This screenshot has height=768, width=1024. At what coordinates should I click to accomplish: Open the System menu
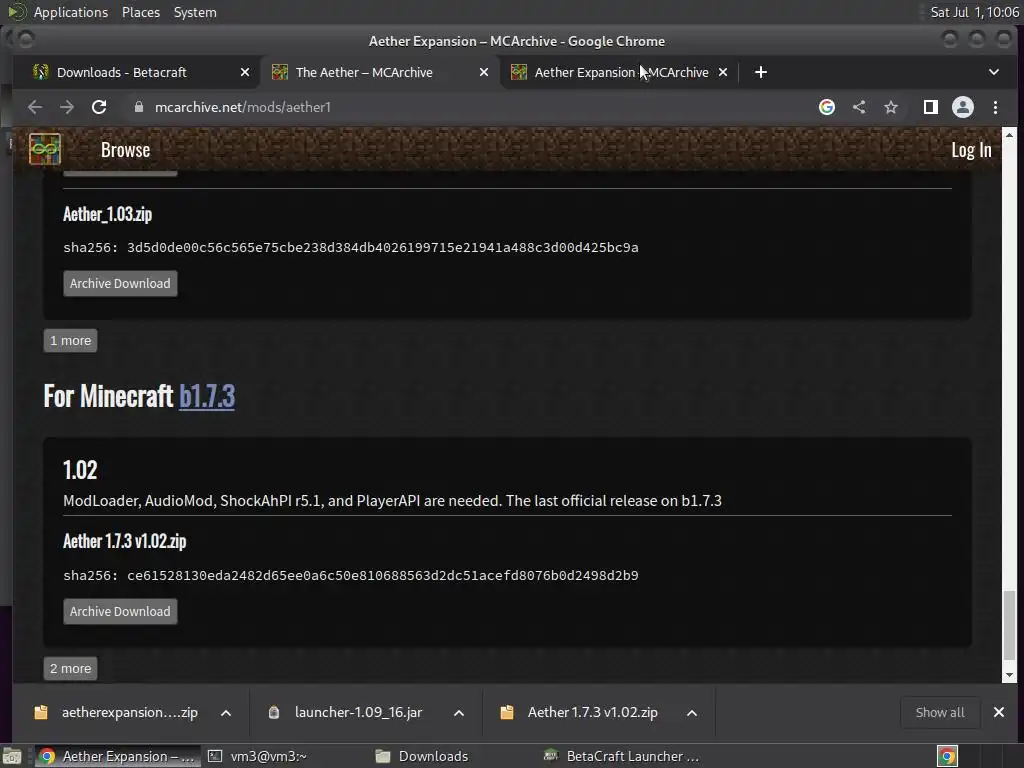195,12
